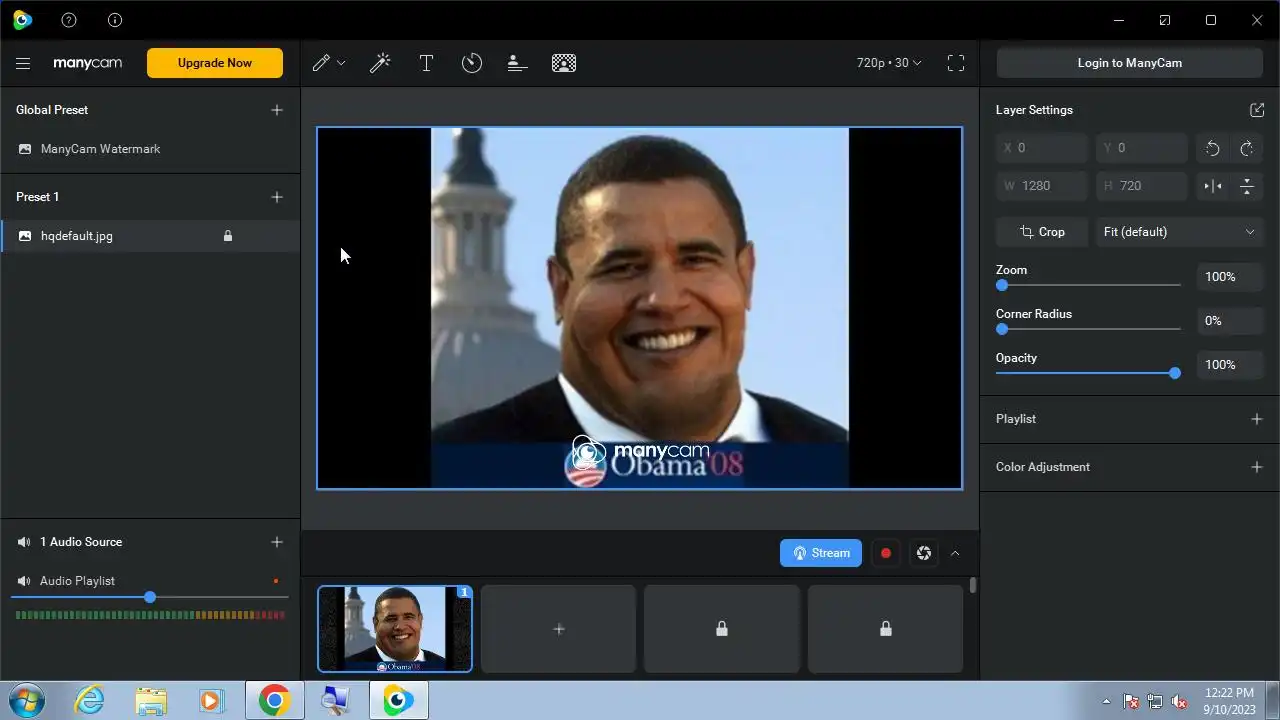
Task: Click the Stream button
Action: click(821, 553)
